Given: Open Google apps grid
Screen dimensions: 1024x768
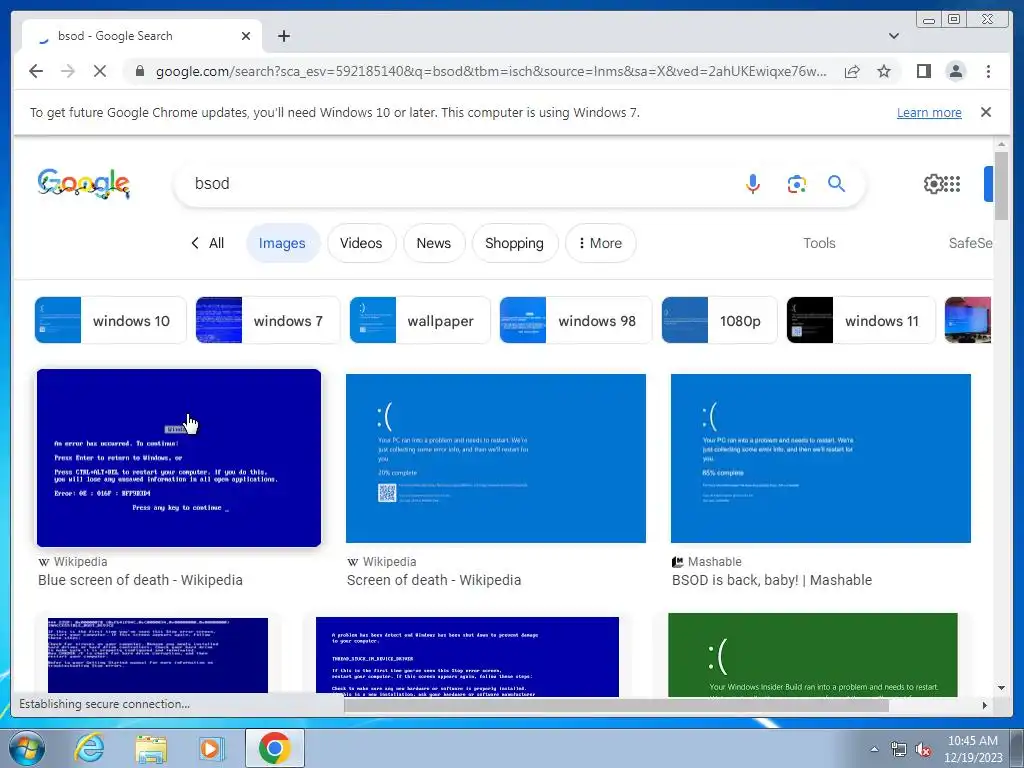Looking at the screenshot, I should (953, 184).
